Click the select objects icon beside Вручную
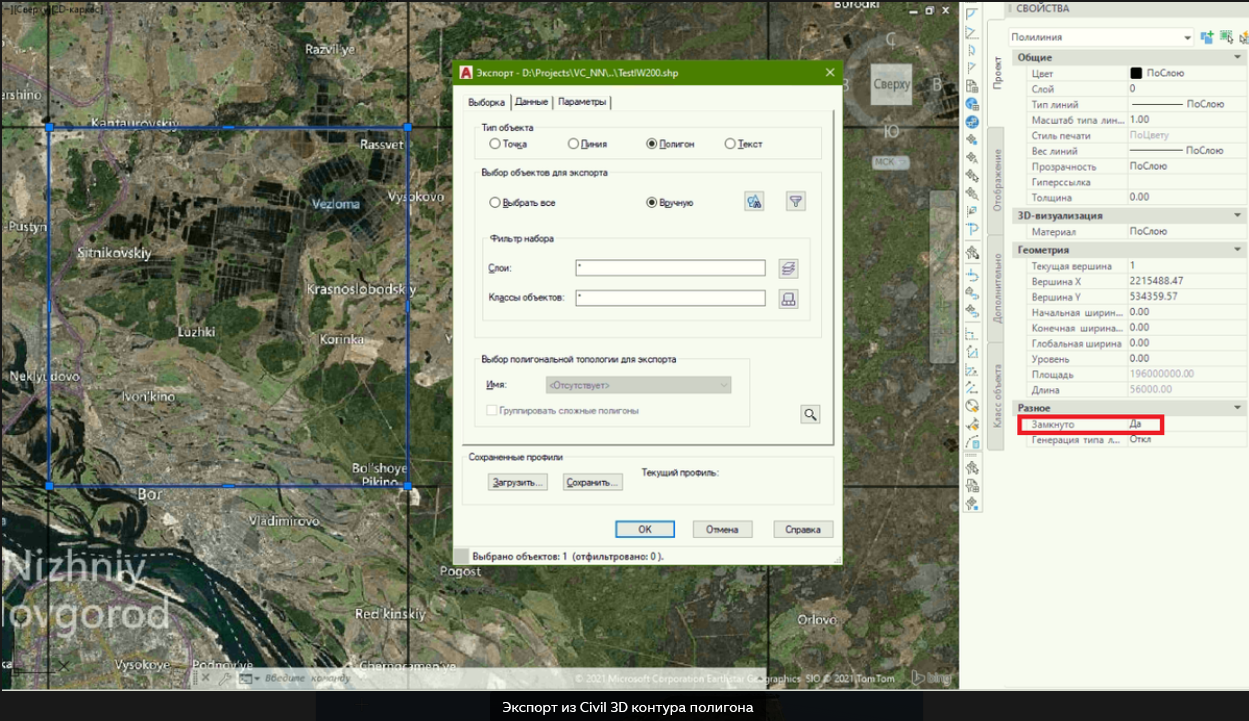This screenshot has height=721, width=1249. [754, 202]
